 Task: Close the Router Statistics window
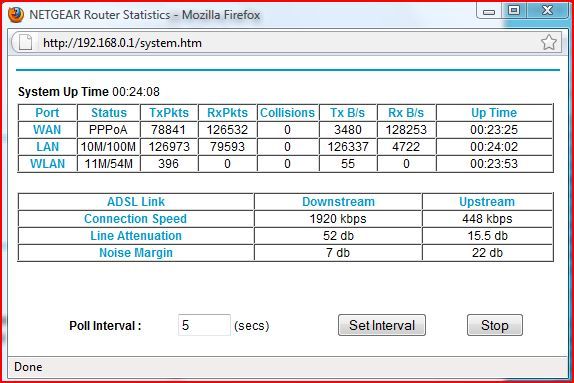coord(547,11)
